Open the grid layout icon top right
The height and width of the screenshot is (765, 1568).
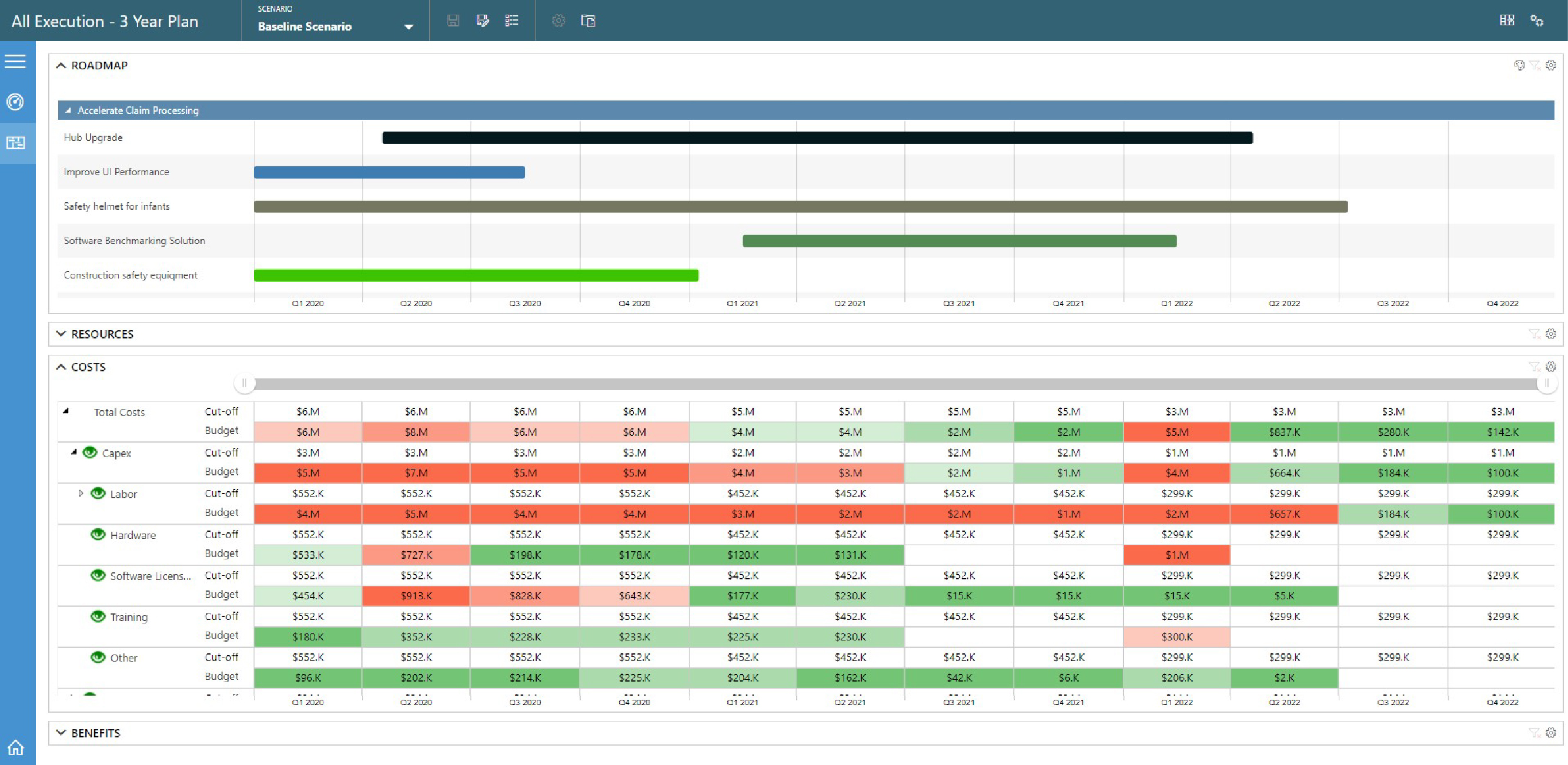1506,20
